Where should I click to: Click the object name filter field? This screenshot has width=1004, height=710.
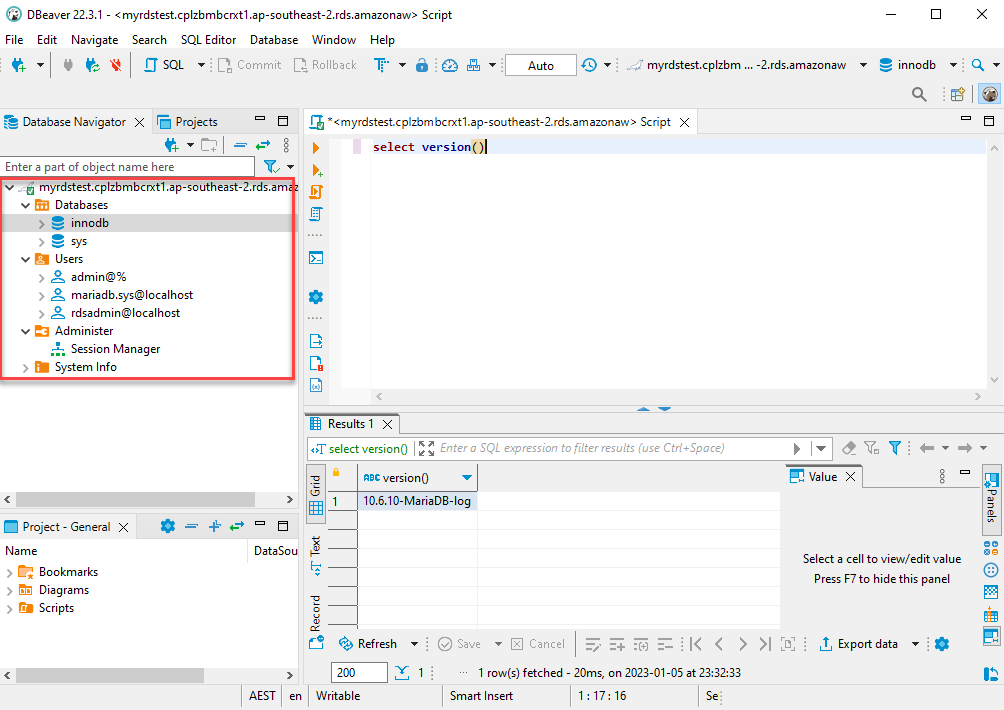pyautogui.click(x=127, y=166)
